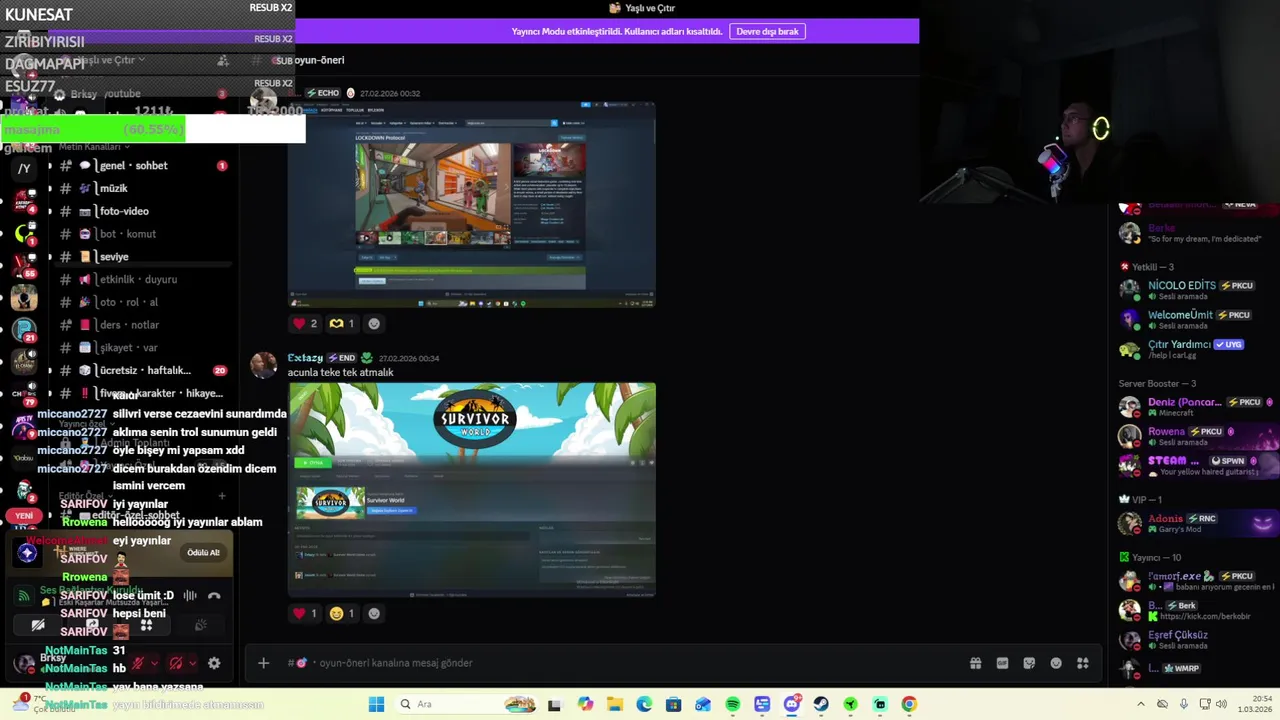Open the Survivor World screenshot
The image size is (1280, 720).
tap(472, 490)
